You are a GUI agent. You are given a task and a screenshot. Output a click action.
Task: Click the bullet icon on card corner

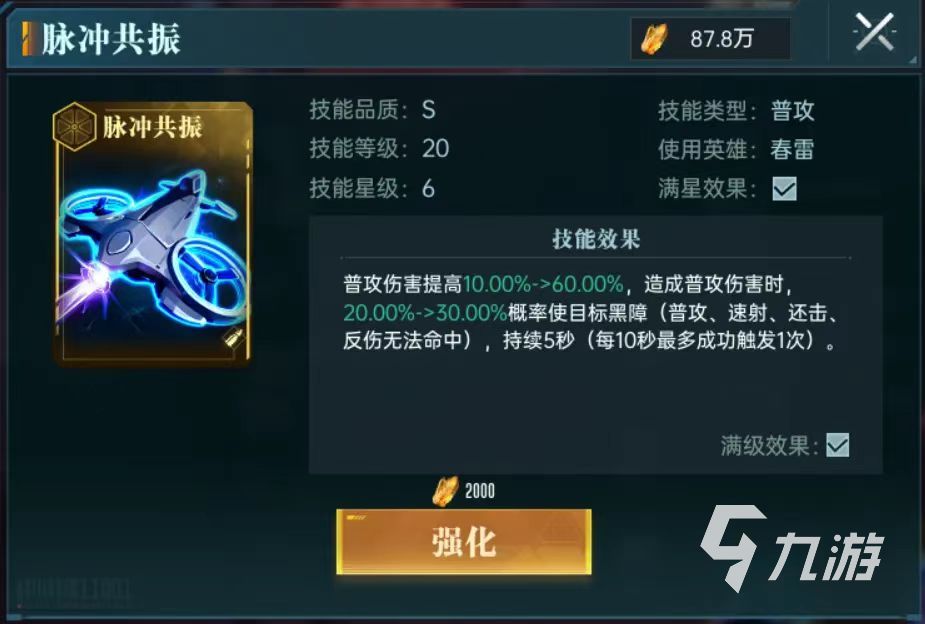(233, 339)
